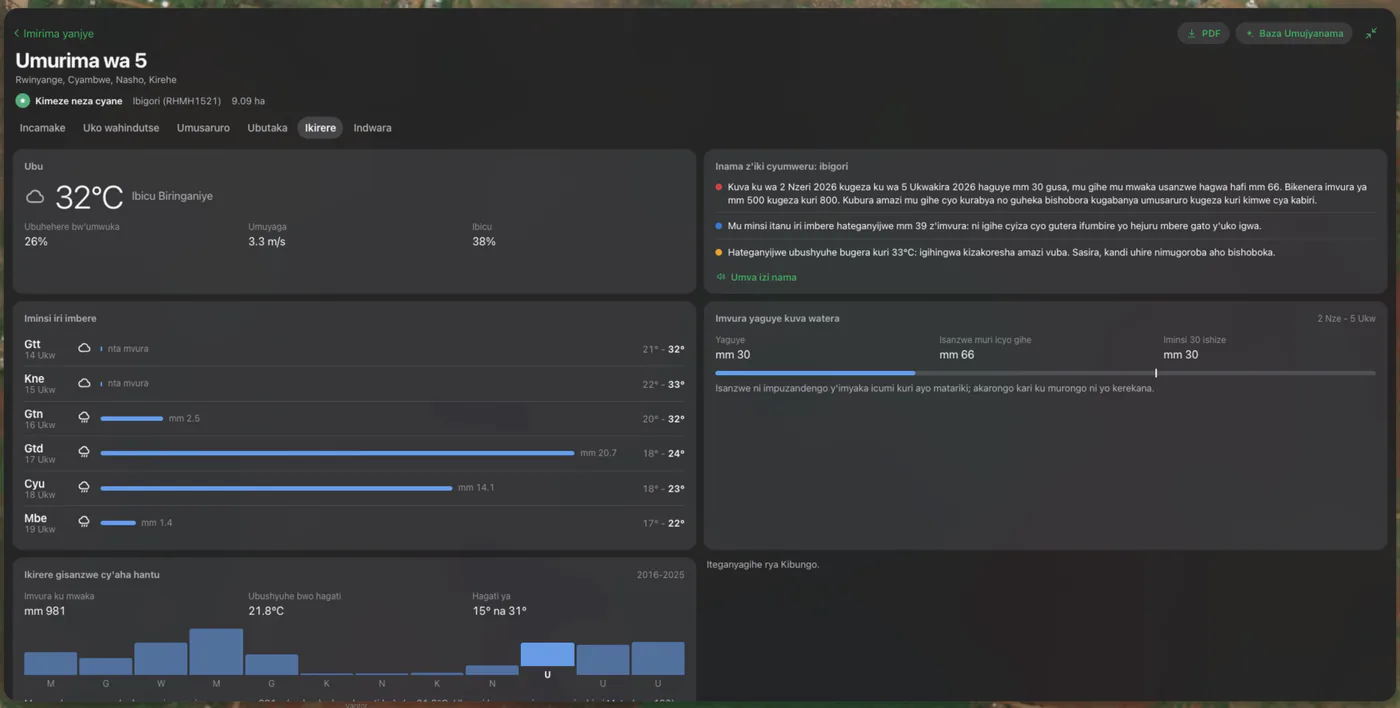
Task: Click the average temperature value 21.8°C
Action: 266,611
